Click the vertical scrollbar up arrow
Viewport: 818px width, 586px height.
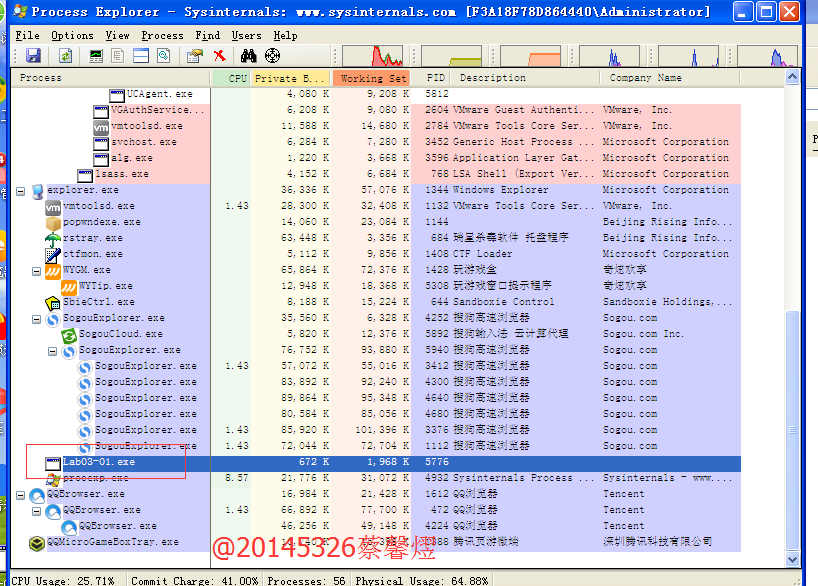click(x=793, y=77)
